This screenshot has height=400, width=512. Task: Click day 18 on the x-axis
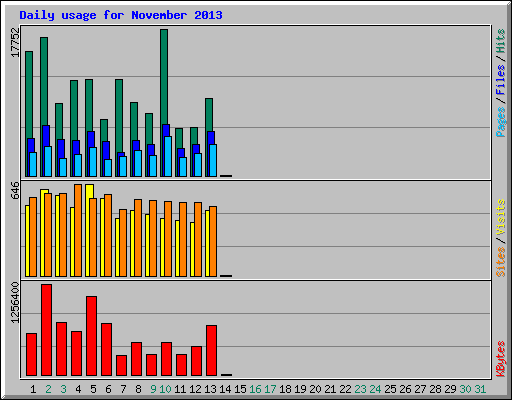(x=285, y=389)
